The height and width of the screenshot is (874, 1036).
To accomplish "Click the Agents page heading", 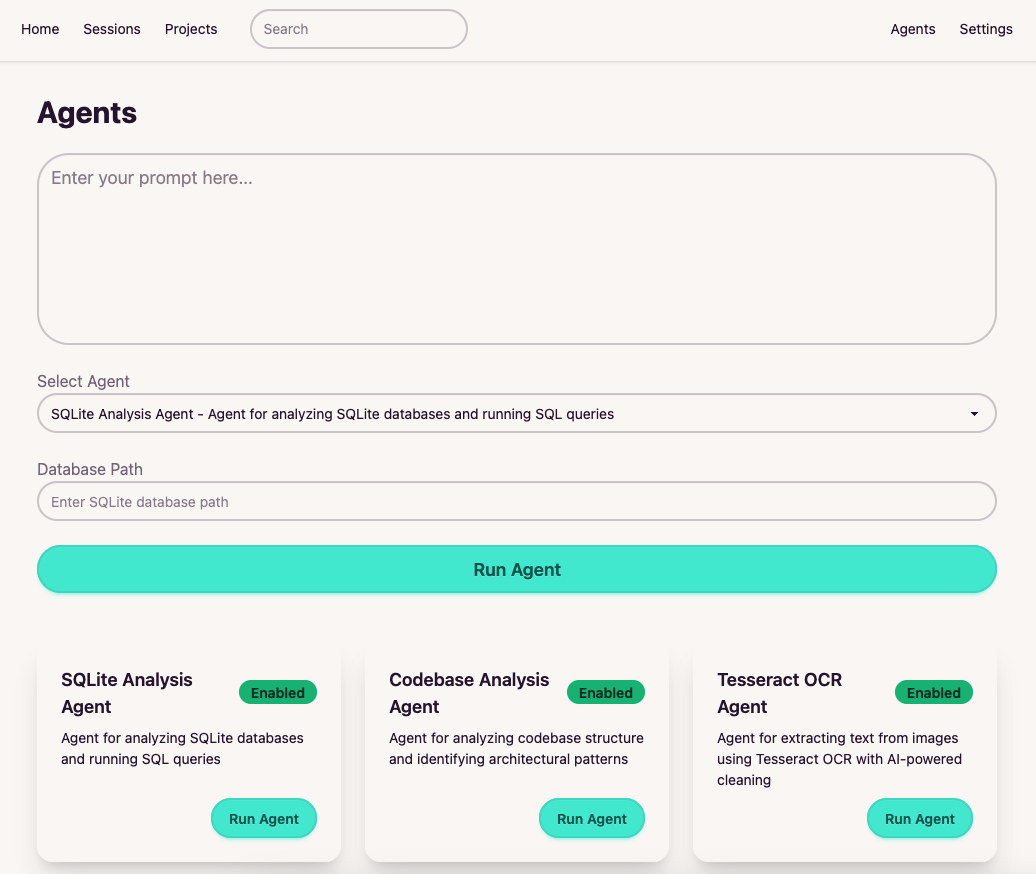I will tap(87, 113).
